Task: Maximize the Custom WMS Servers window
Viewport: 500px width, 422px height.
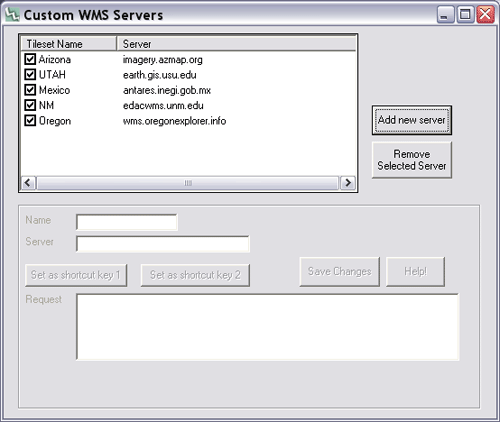Action: pyautogui.click(x=465, y=15)
